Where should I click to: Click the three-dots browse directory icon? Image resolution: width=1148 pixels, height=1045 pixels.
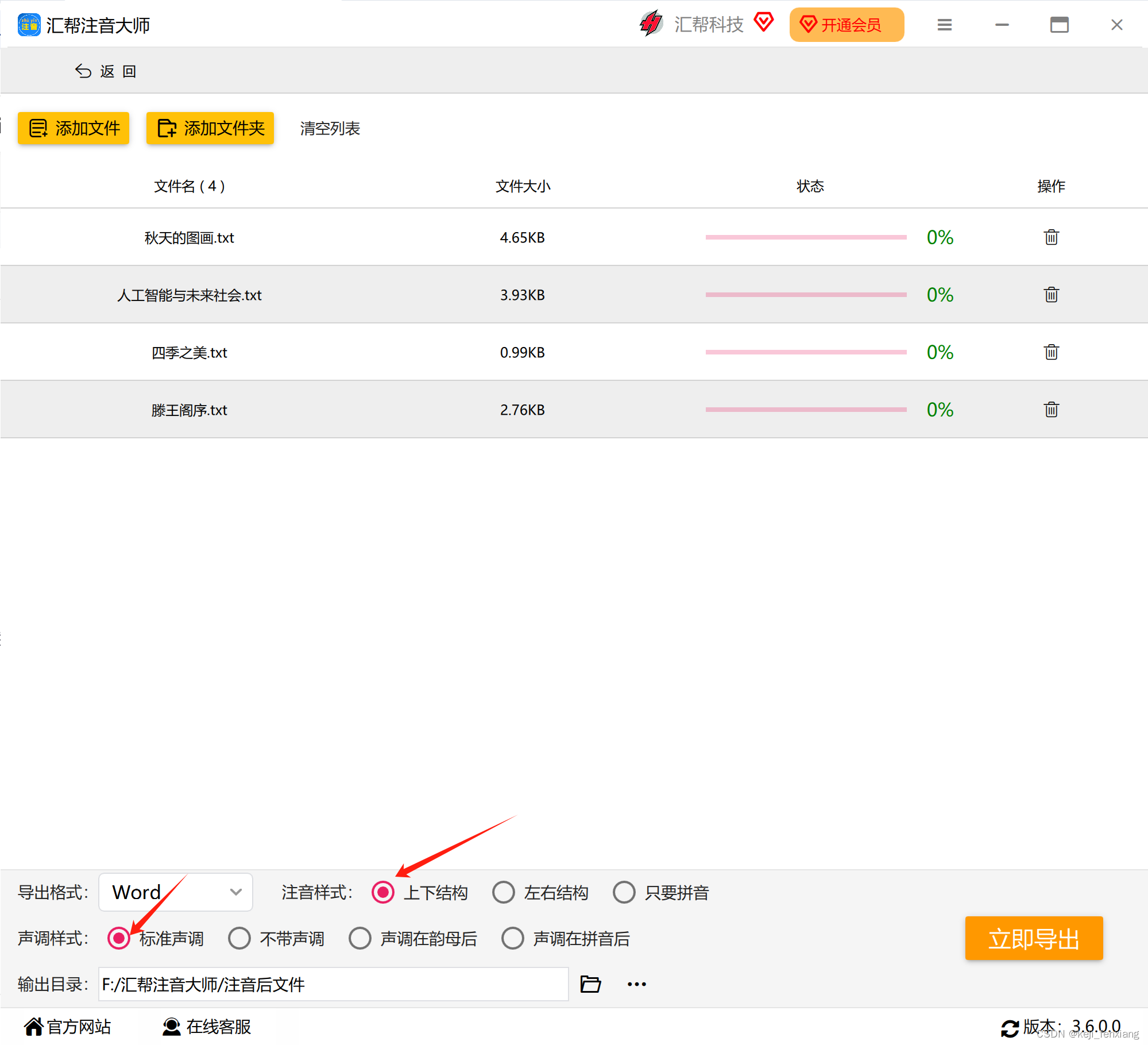coord(636,984)
